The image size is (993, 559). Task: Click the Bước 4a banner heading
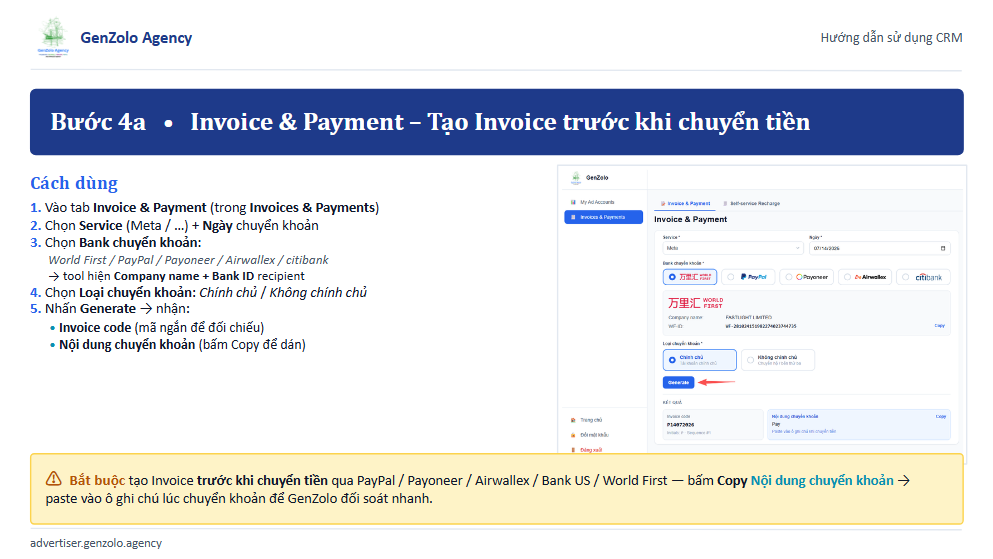pos(430,122)
